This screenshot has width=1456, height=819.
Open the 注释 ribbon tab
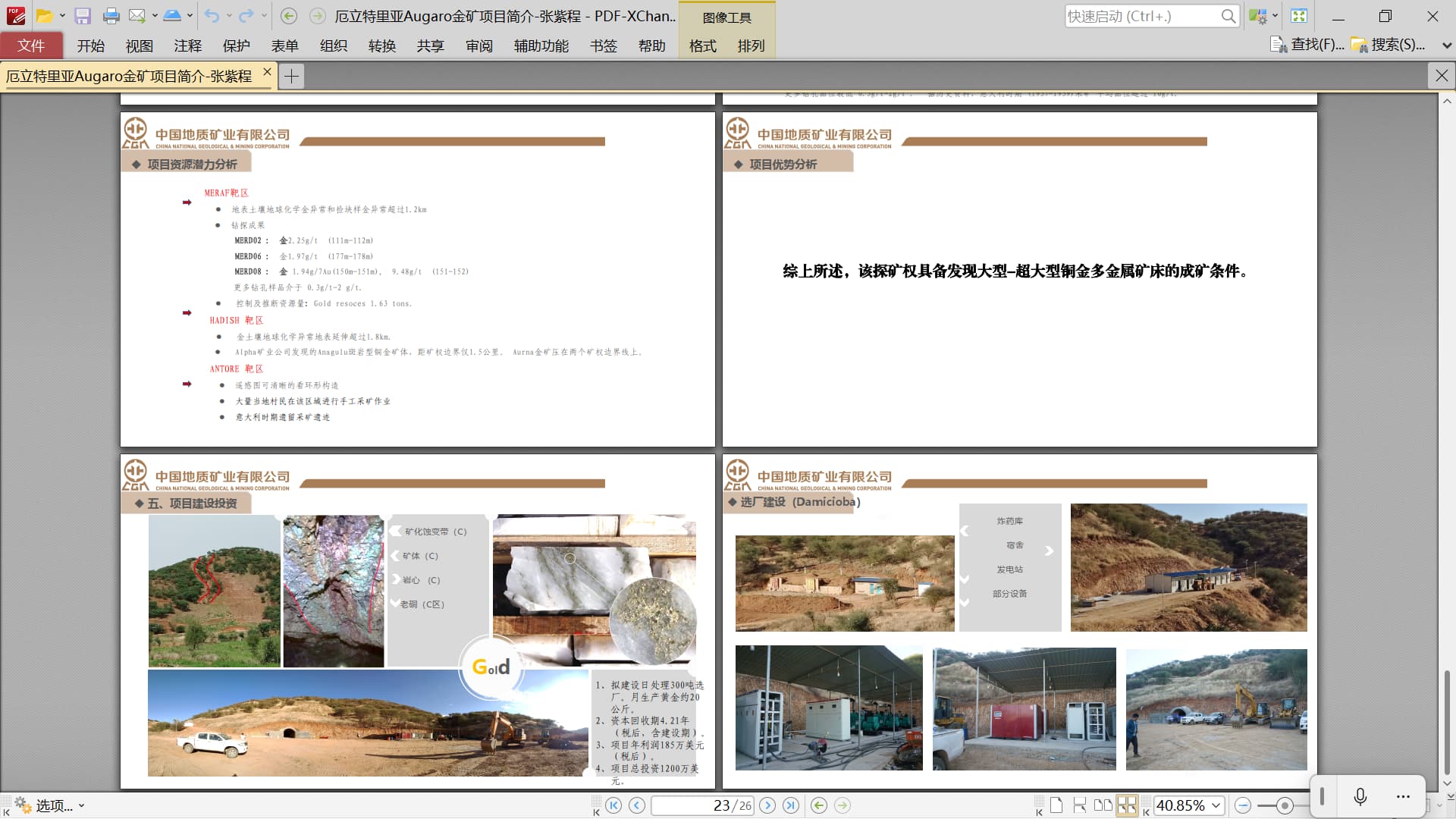point(187,45)
